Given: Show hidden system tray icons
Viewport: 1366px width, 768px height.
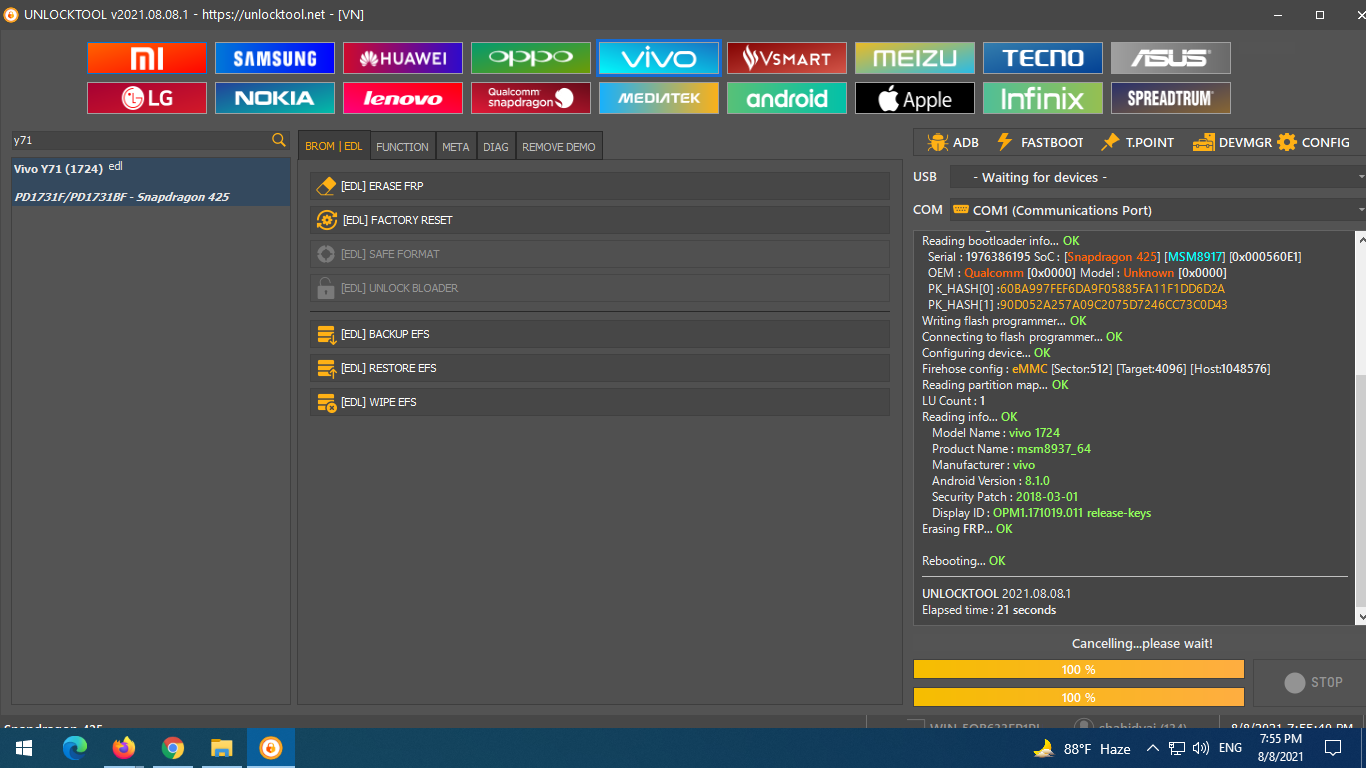Looking at the screenshot, I should click(x=1153, y=748).
